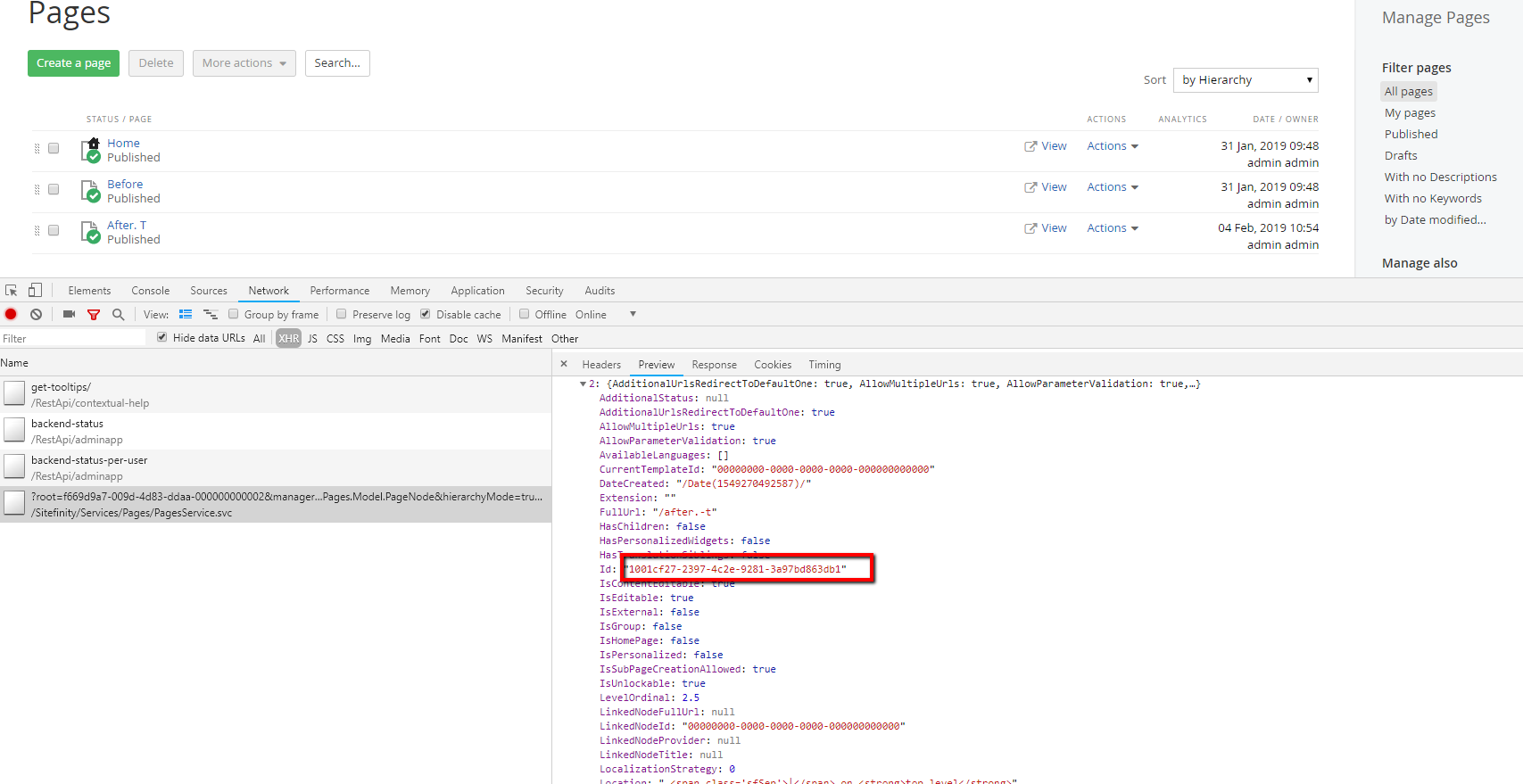This screenshot has height=784, width=1523.
Task: Enable Group by frame checkbox
Action: pyautogui.click(x=234, y=314)
